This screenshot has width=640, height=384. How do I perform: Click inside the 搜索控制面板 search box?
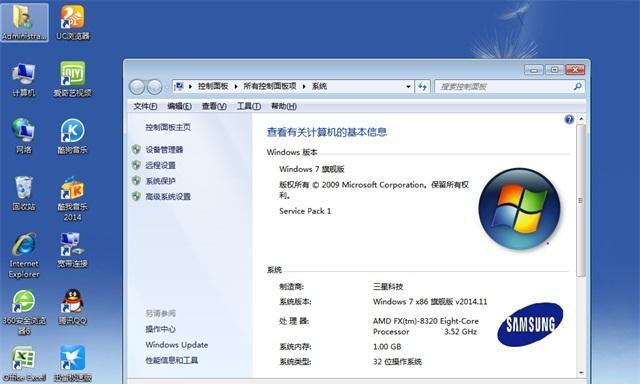504,87
